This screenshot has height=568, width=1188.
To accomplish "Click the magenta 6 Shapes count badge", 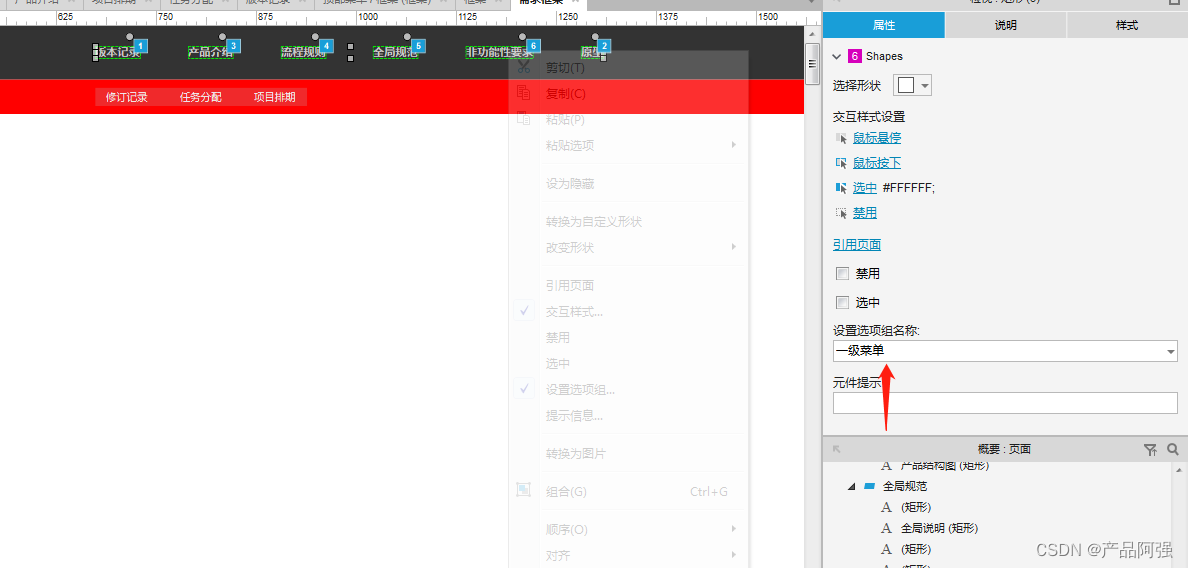I will (855, 56).
